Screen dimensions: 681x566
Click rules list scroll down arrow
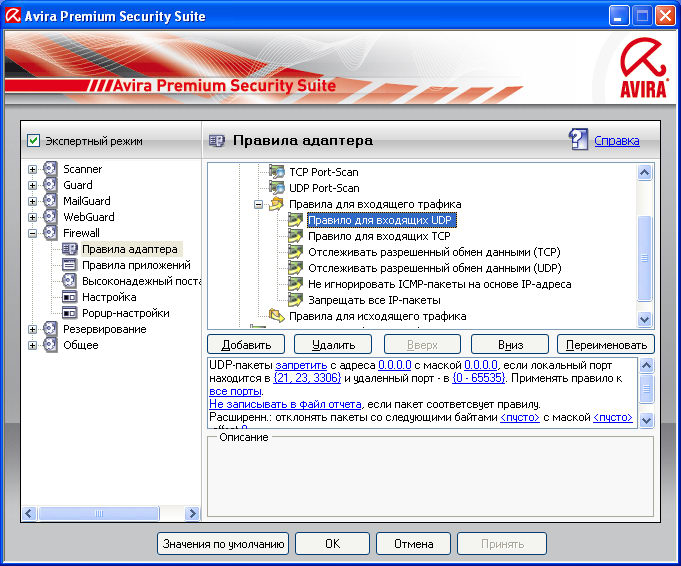click(x=645, y=319)
